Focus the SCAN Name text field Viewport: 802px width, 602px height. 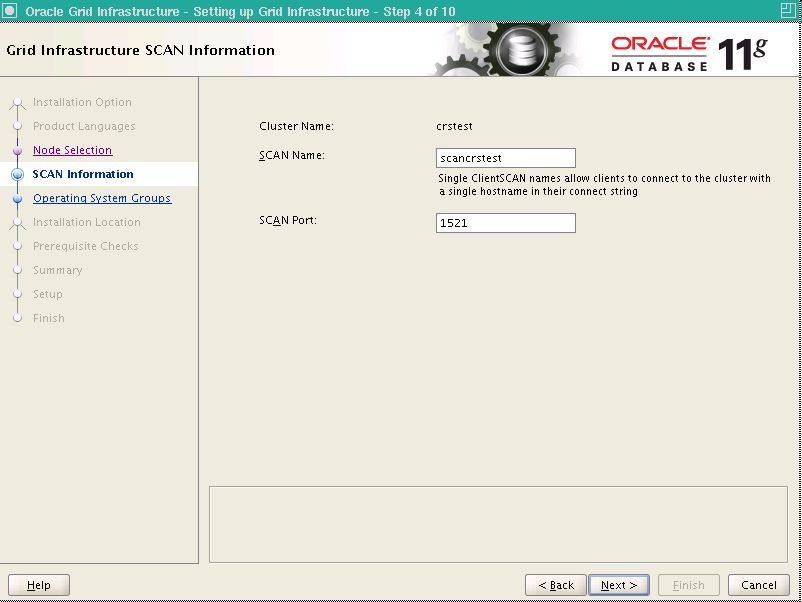pyautogui.click(x=505, y=158)
